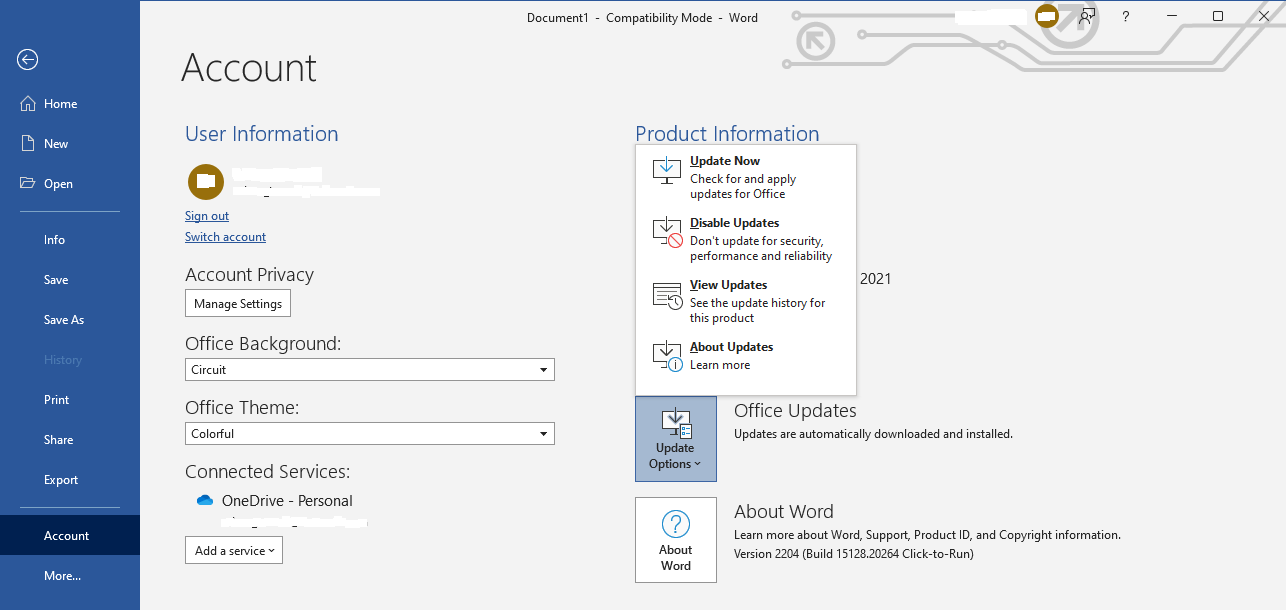Image resolution: width=1286 pixels, height=610 pixels.
Task: Open the Add a service dropdown
Action: point(234,550)
